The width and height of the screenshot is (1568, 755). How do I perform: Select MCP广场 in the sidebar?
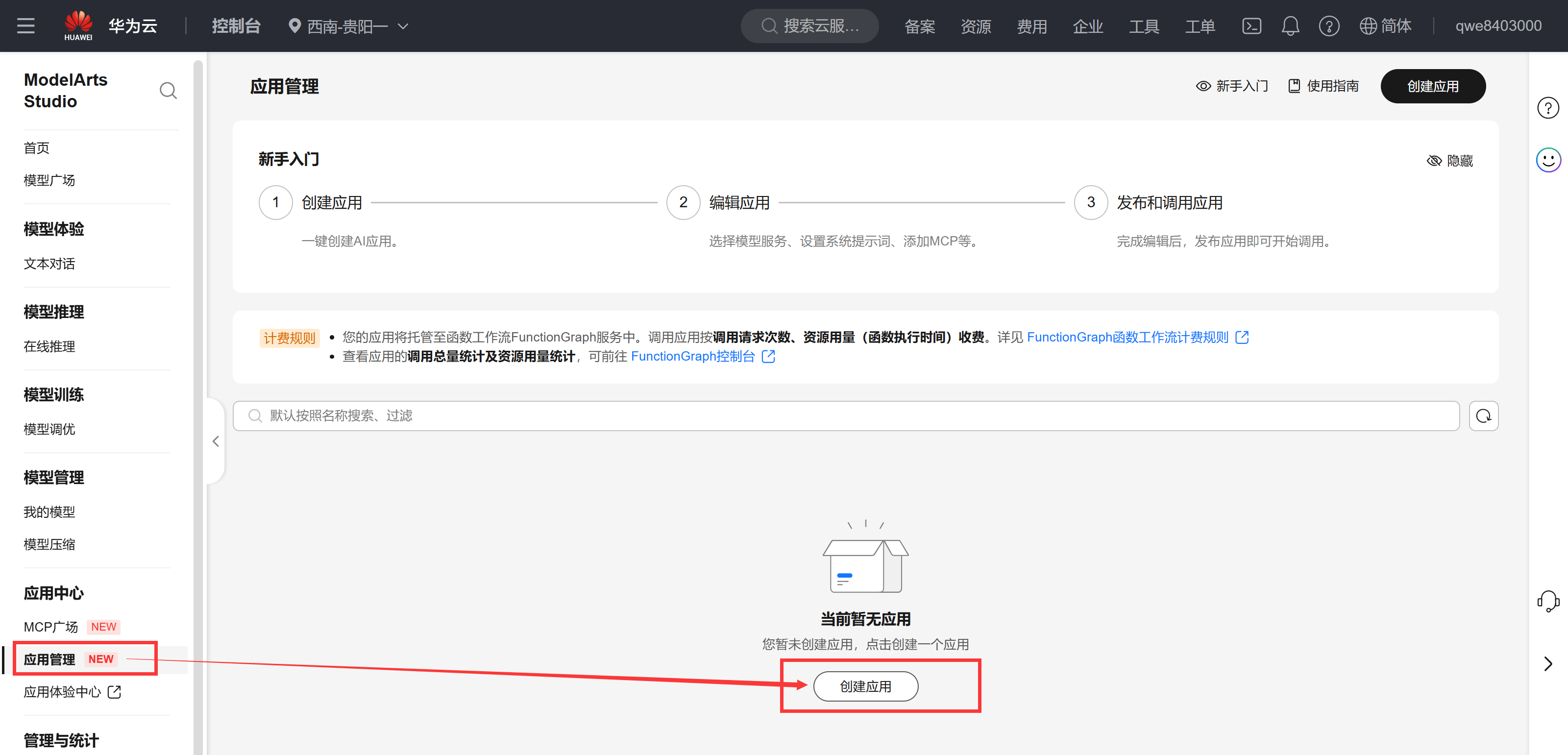(51, 627)
